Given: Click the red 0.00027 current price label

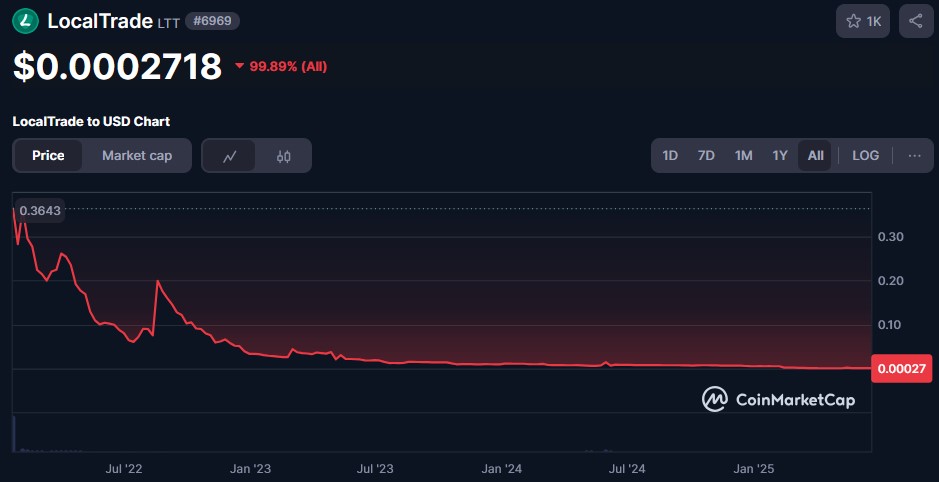Looking at the screenshot, I should pos(901,368).
